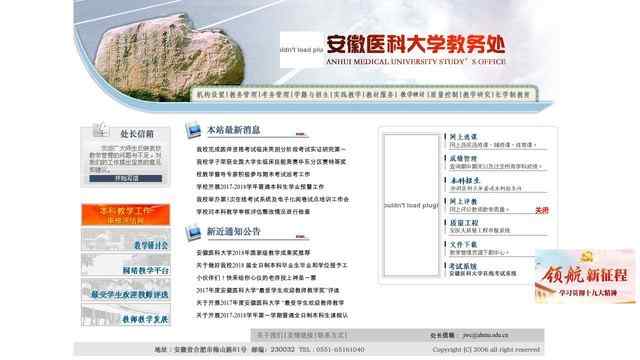Open notice starting with 小伙伴们
The image size is (640, 360).
[x=256, y=278]
